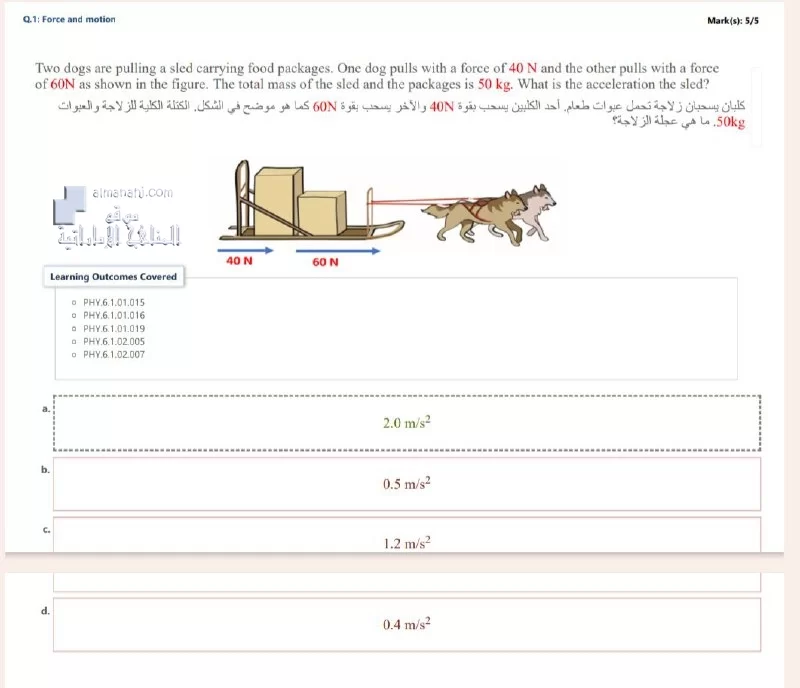Click the English question text paragraph

click(x=377, y=76)
